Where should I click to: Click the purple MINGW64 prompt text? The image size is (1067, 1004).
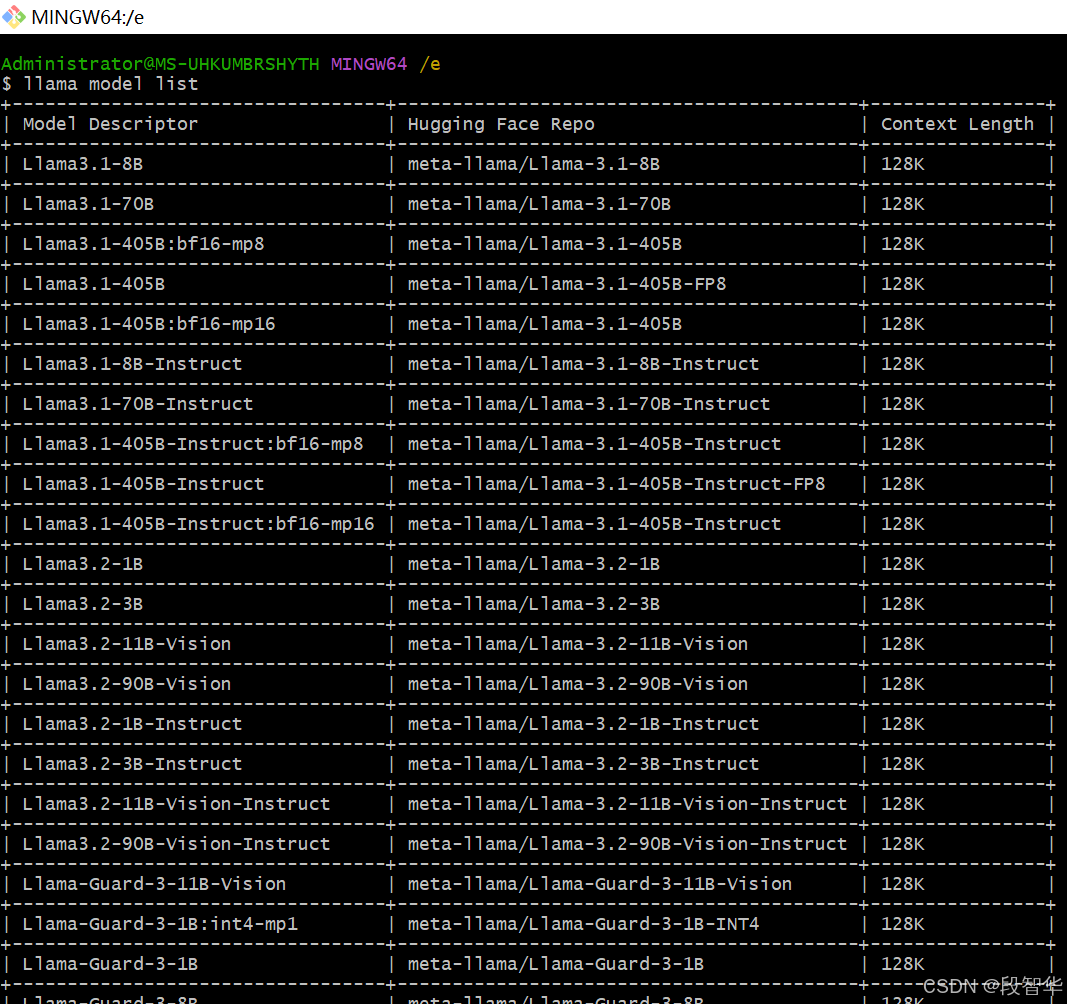(369, 64)
